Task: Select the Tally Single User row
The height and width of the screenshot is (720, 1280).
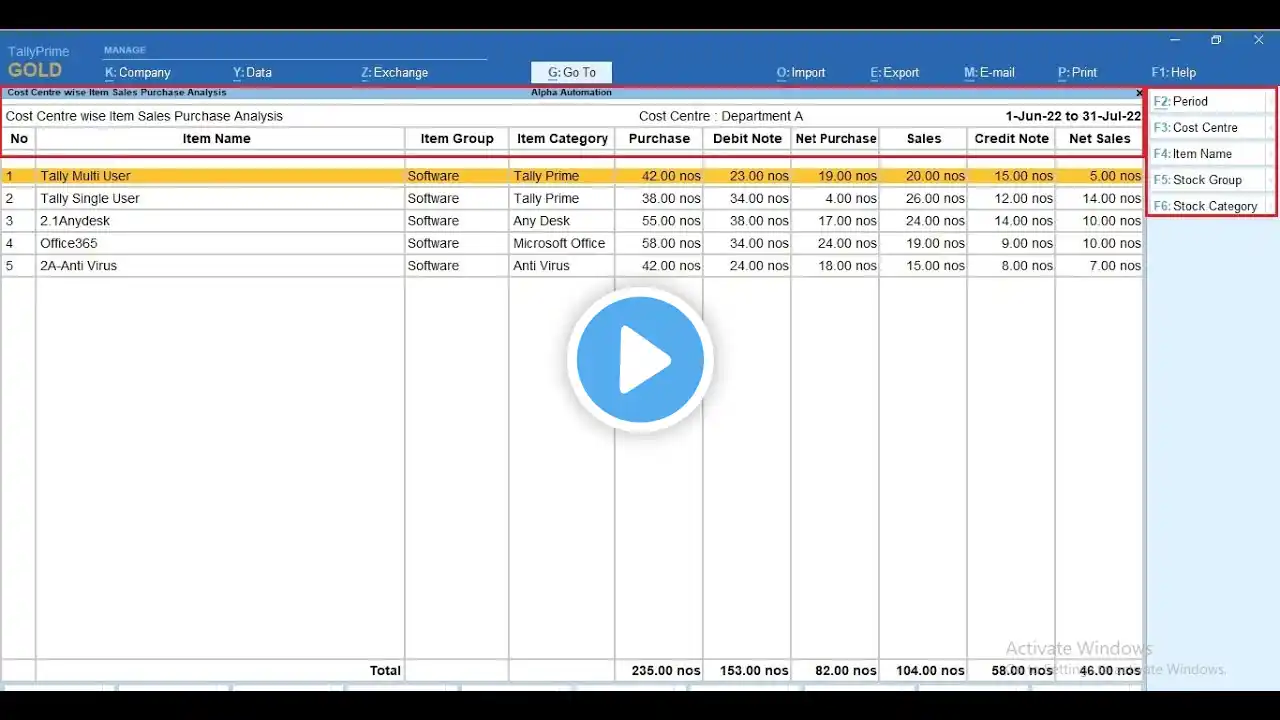Action: 572,198
